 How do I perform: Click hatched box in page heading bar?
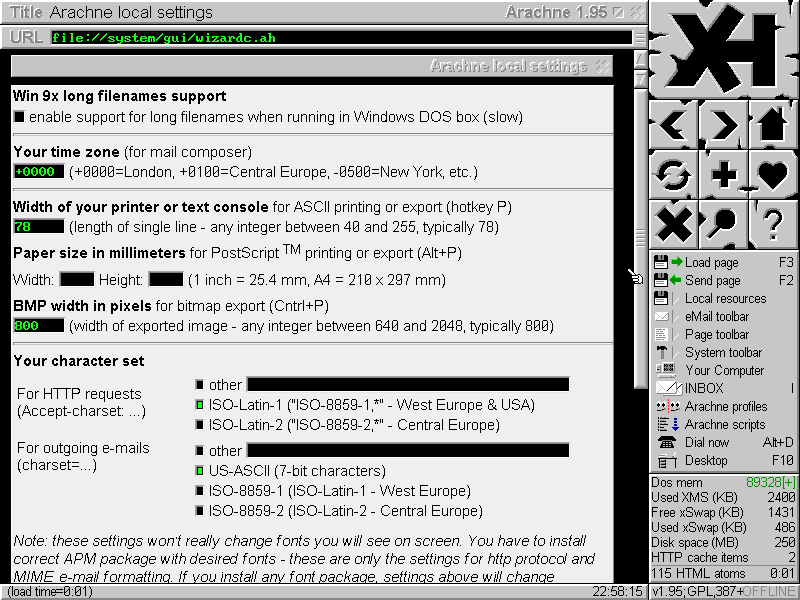point(602,66)
